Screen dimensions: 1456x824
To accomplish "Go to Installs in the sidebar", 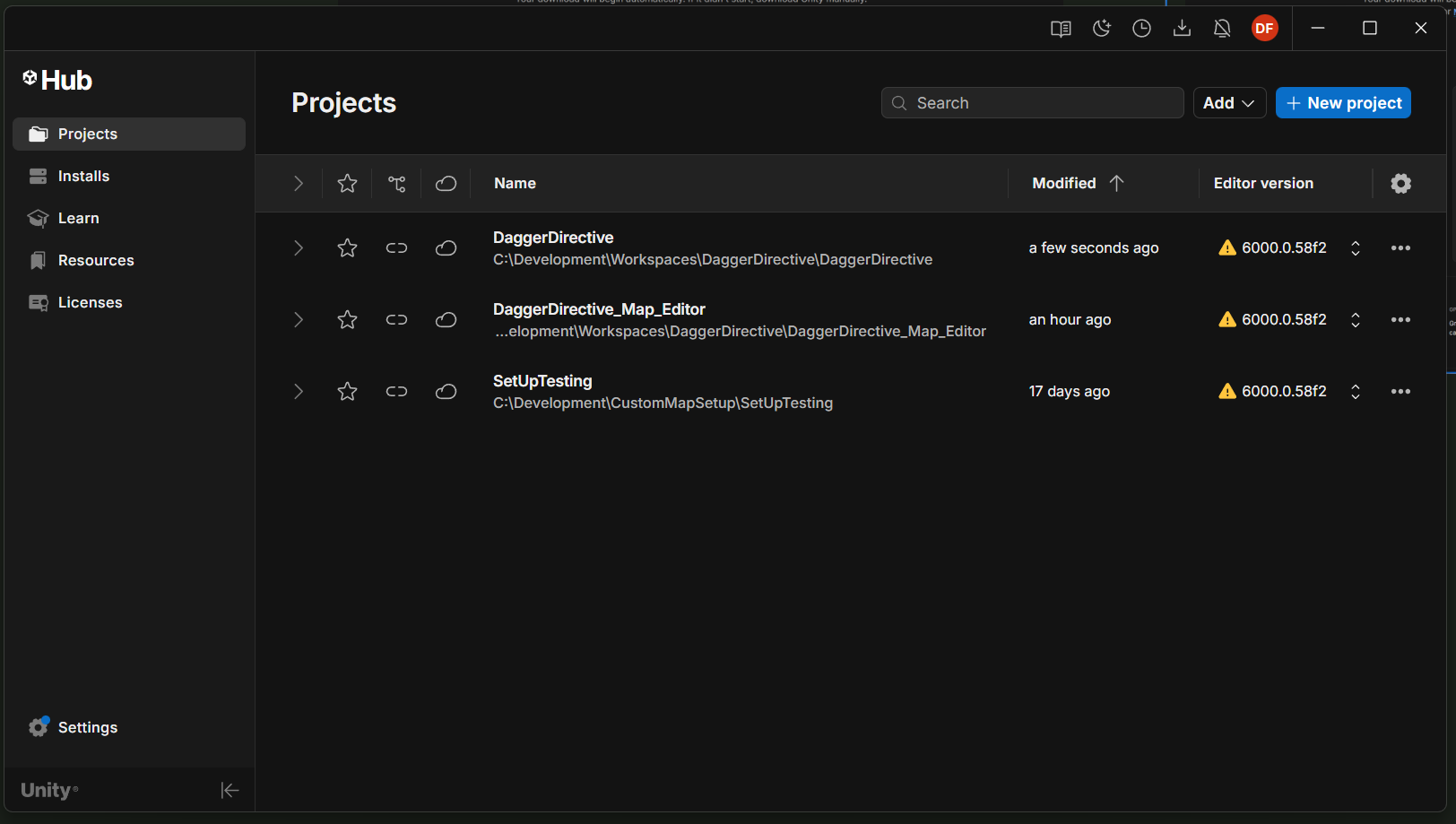I will point(129,176).
